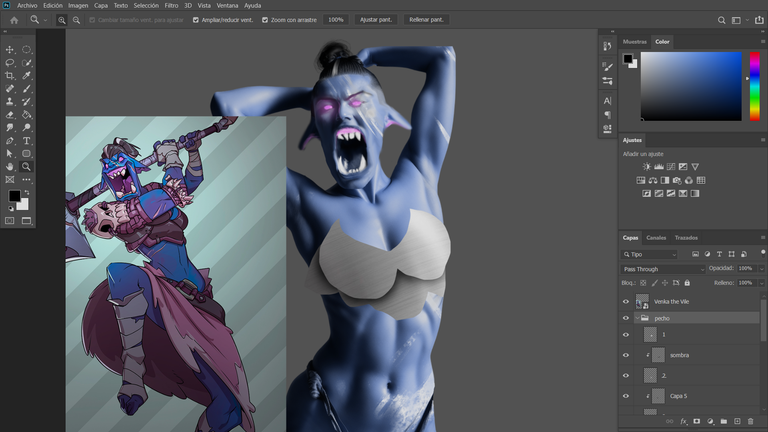Open the Archivo menu
The height and width of the screenshot is (432, 768).
(x=27, y=5)
